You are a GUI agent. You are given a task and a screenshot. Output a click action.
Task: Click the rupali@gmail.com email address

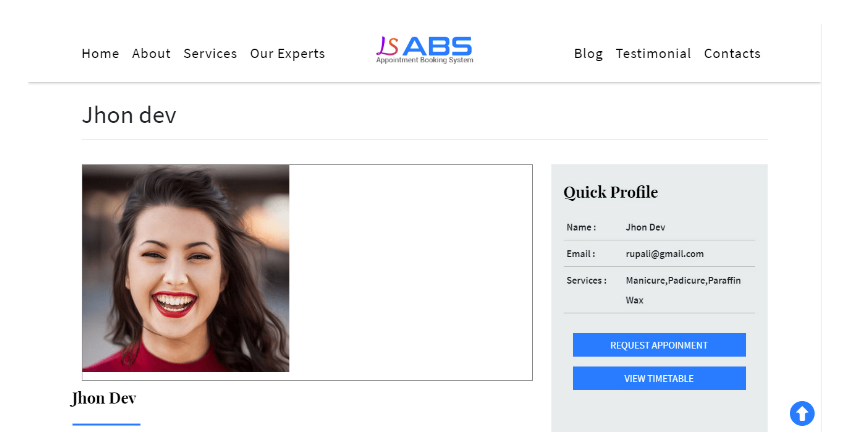click(664, 253)
